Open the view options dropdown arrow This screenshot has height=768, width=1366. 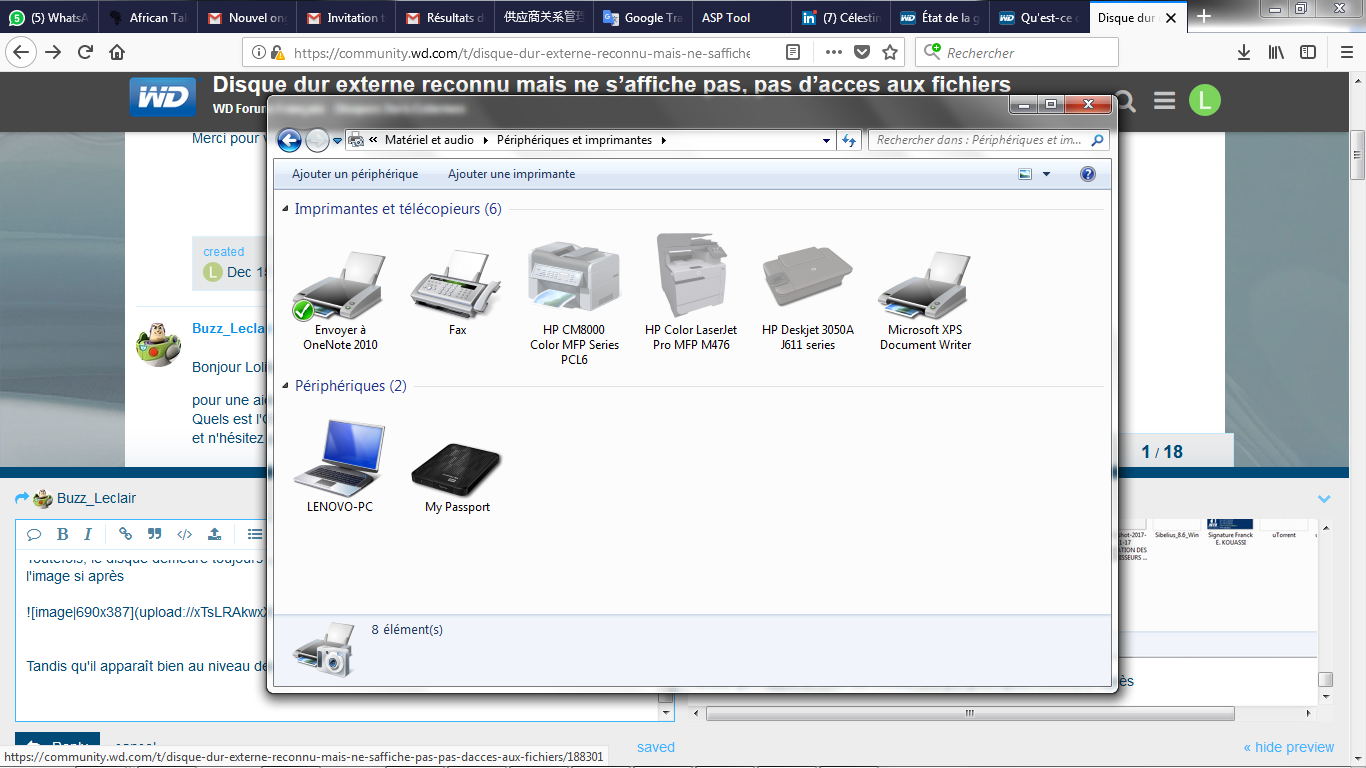pos(1046,174)
